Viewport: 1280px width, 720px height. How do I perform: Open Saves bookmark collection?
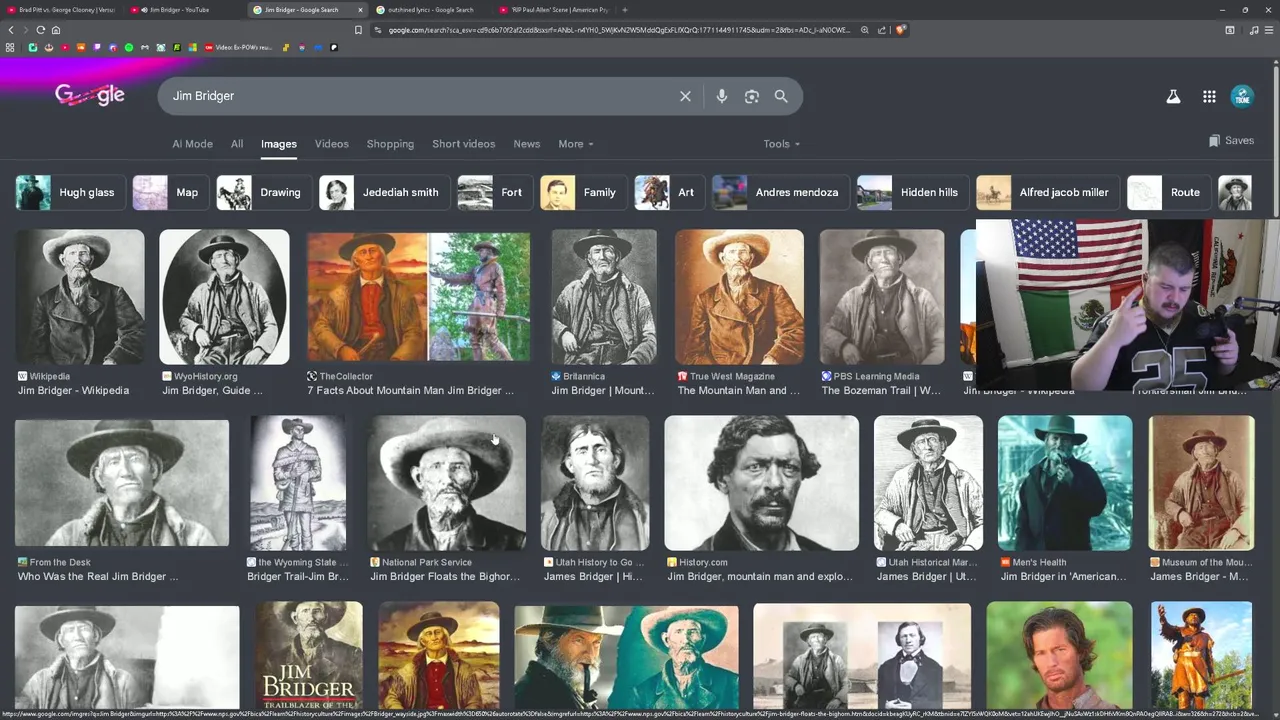click(x=1231, y=141)
